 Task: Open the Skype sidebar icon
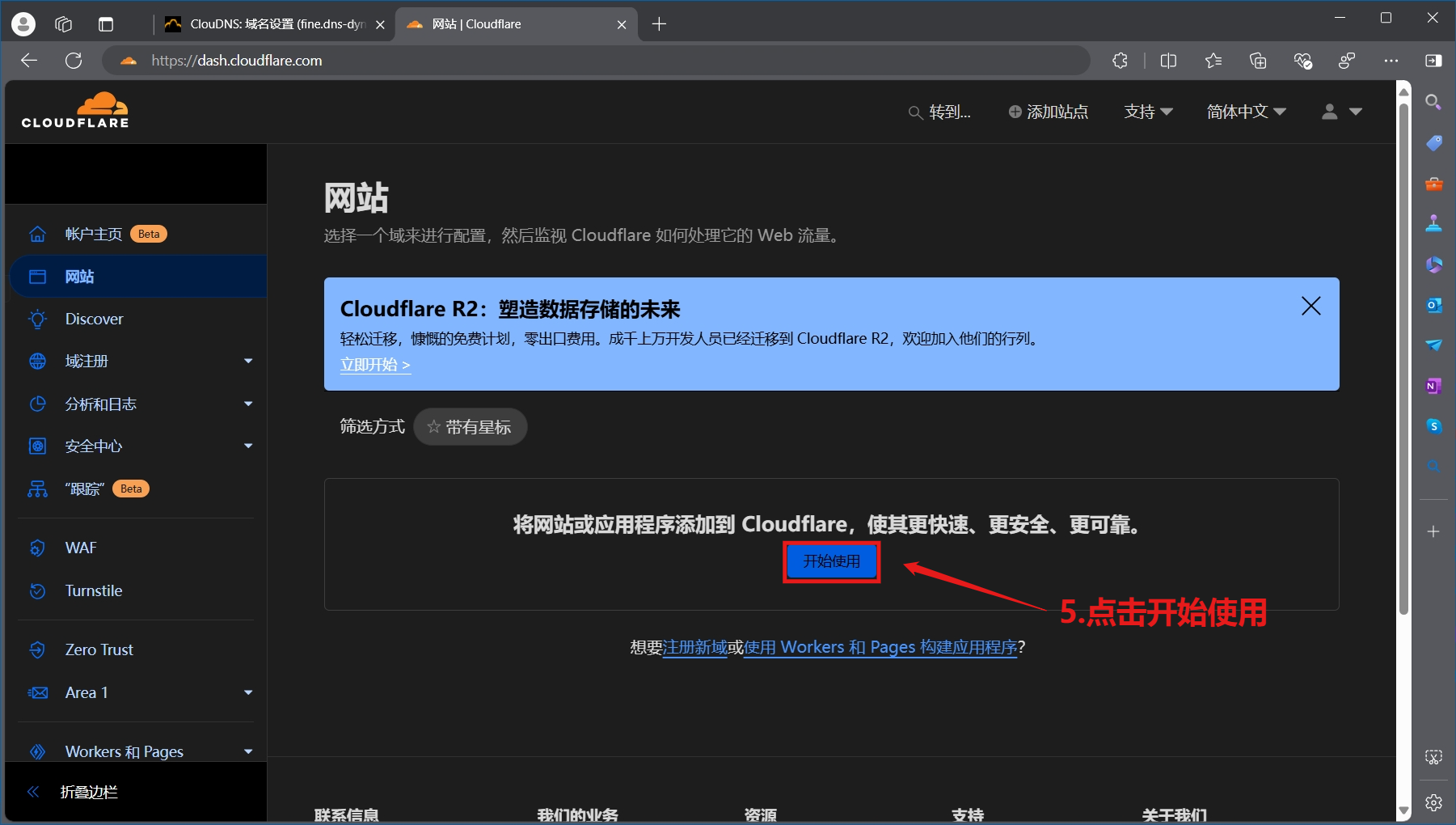[x=1433, y=426]
